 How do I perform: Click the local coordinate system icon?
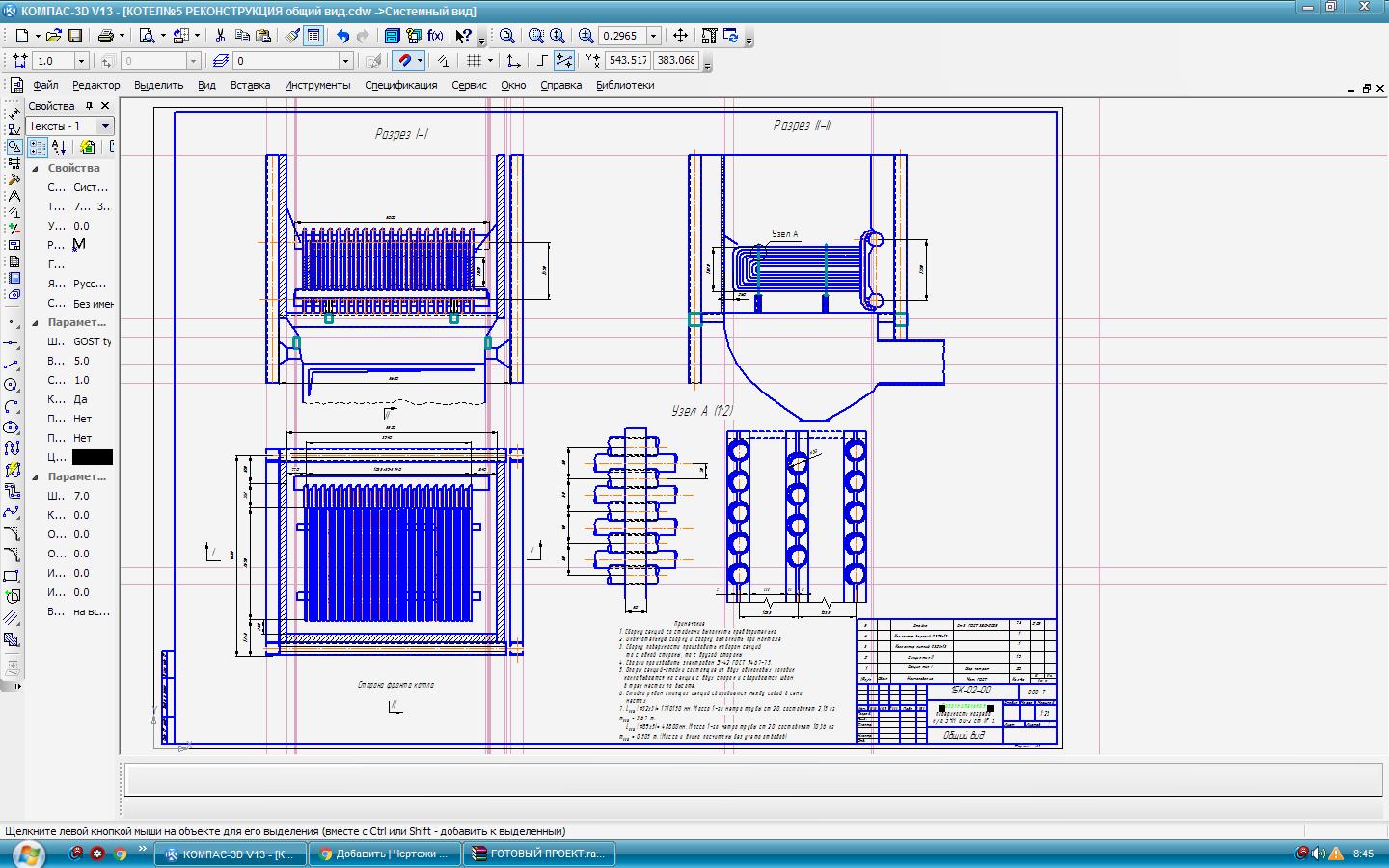point(514,61)
